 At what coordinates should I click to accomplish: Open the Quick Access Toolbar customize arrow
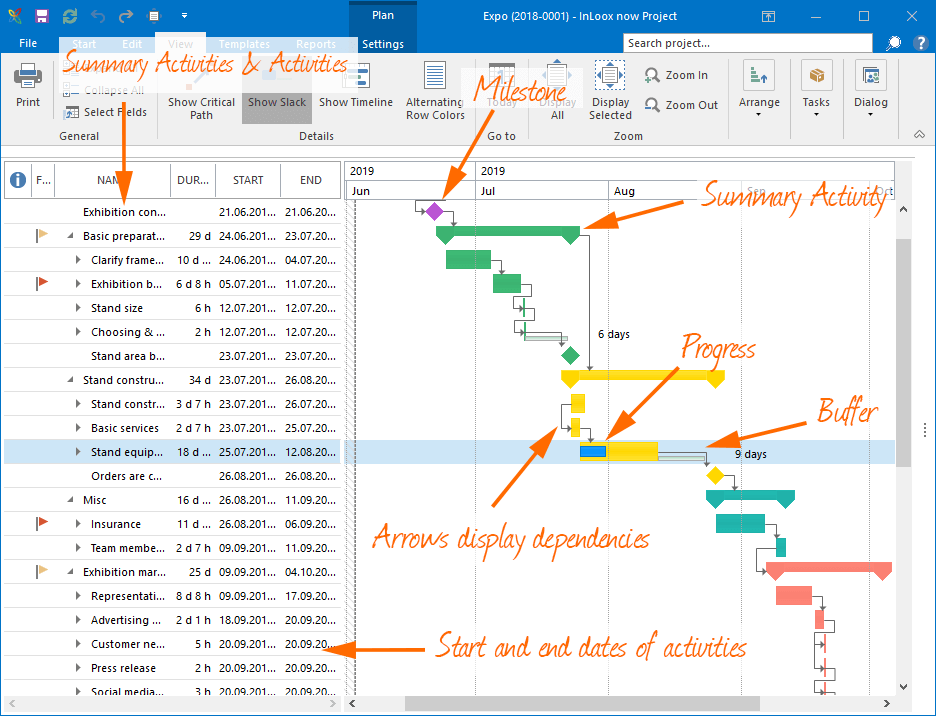coord(184,16)
